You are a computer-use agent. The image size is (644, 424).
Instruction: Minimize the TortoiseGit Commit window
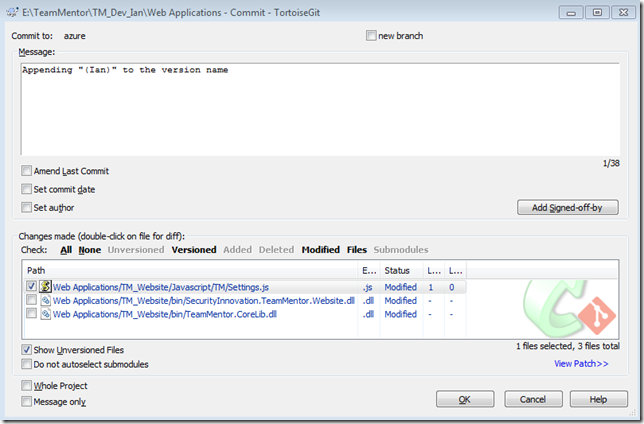pyautogui.click(x=571, y=12)
